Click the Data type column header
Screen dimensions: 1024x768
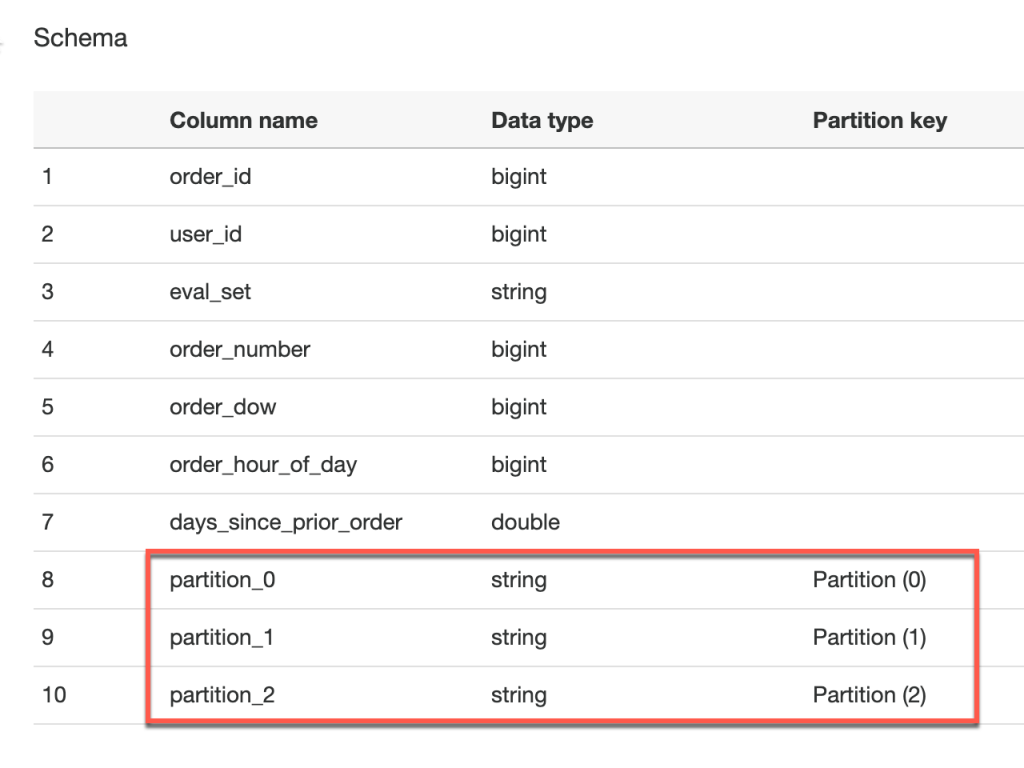coord(542,121)
